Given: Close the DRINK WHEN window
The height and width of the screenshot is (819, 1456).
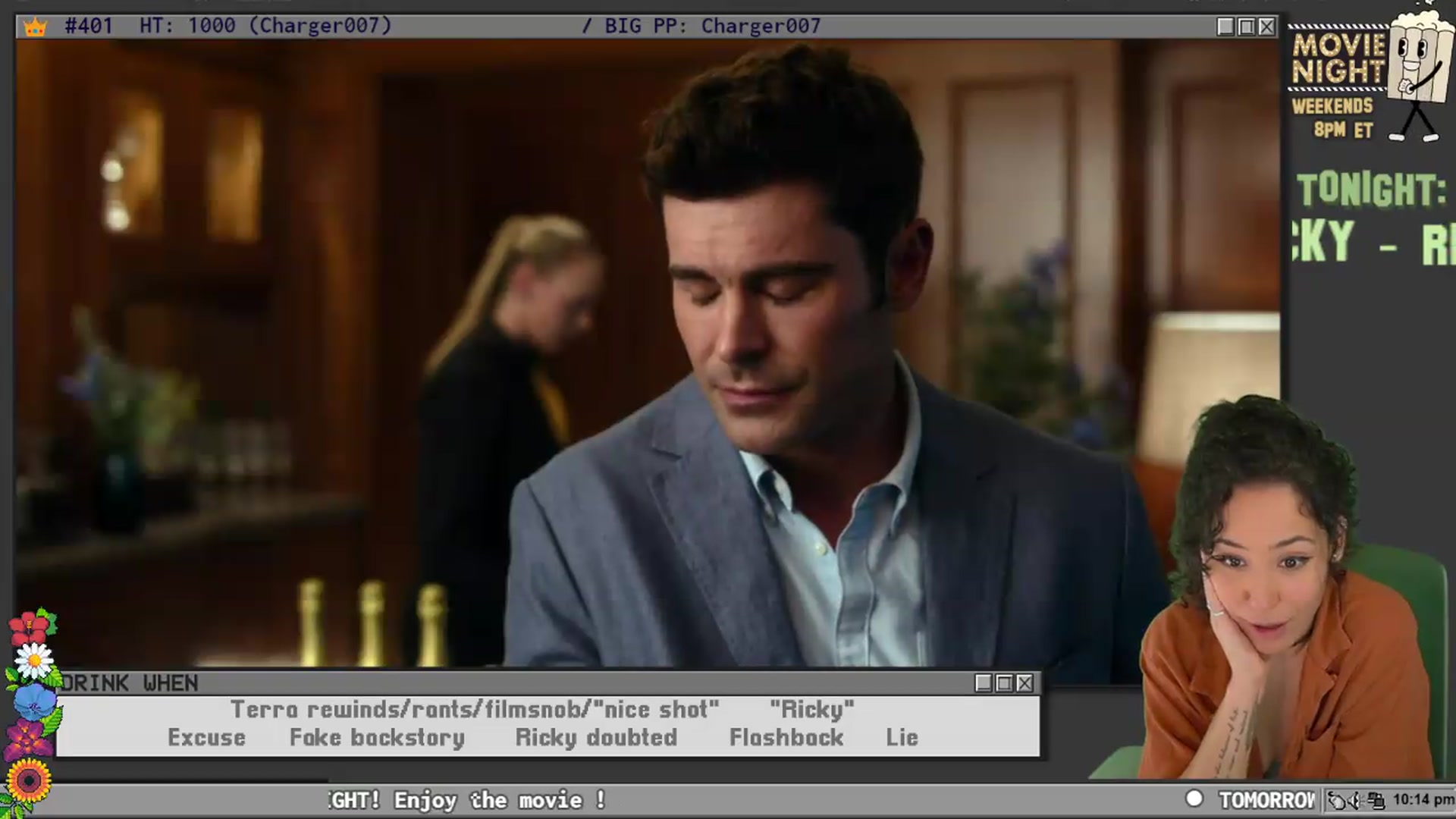Looking at the screenshot, I should [x=1025, y=683].
